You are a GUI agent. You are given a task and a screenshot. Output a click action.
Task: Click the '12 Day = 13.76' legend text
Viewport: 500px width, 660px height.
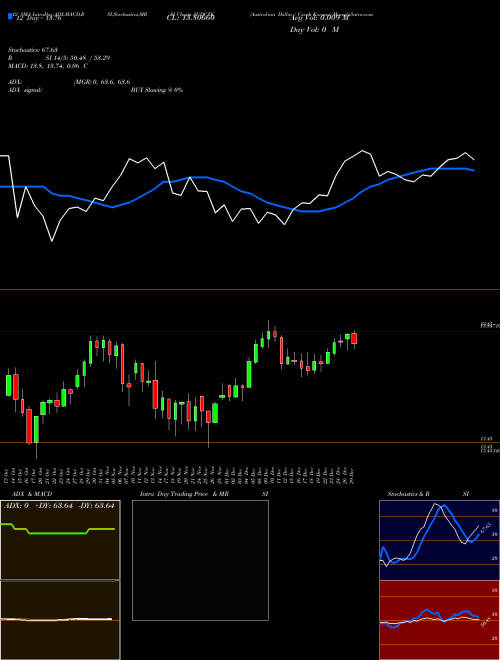39,18
